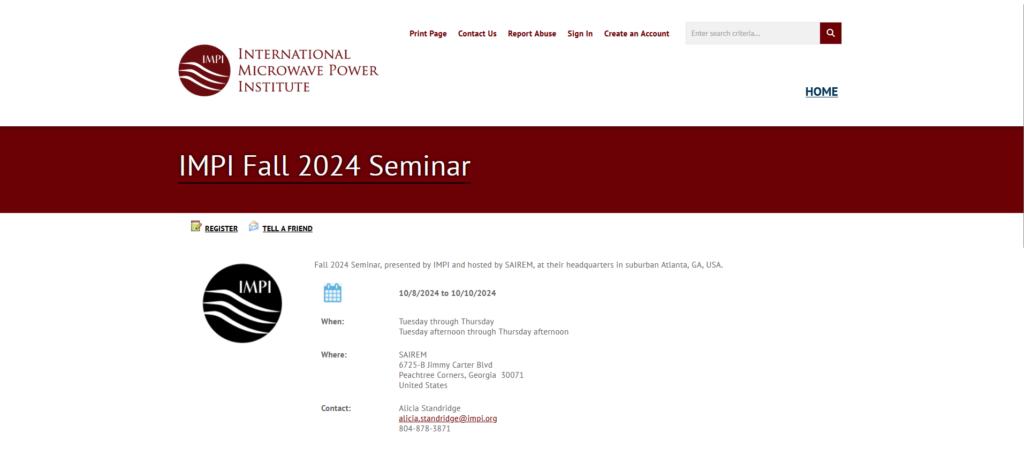The width and height of the screenshot is (1024, 464).
Task: Click the address line 6725-B Jimmy Carter Blvd
Action: tap(445, 365)
